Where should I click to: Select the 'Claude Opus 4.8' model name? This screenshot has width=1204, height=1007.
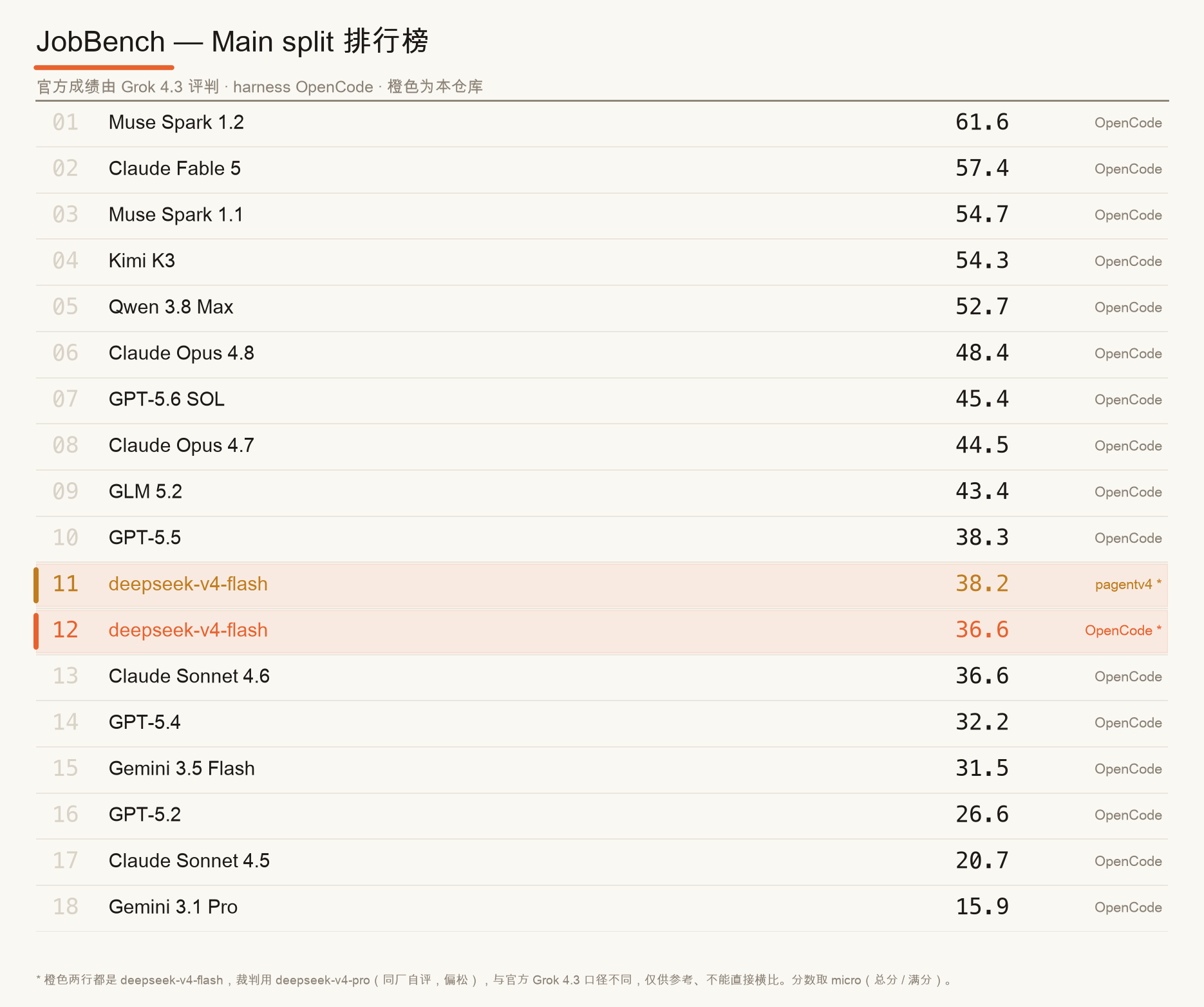(x=182, y=353)
